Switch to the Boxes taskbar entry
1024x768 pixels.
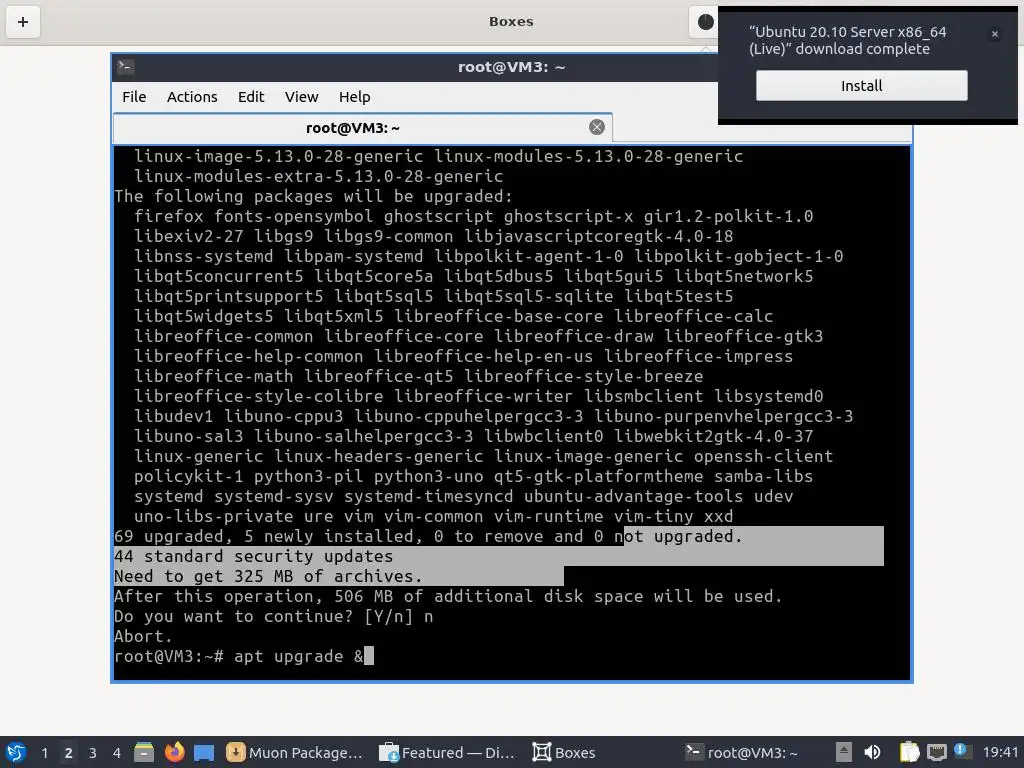564,752
